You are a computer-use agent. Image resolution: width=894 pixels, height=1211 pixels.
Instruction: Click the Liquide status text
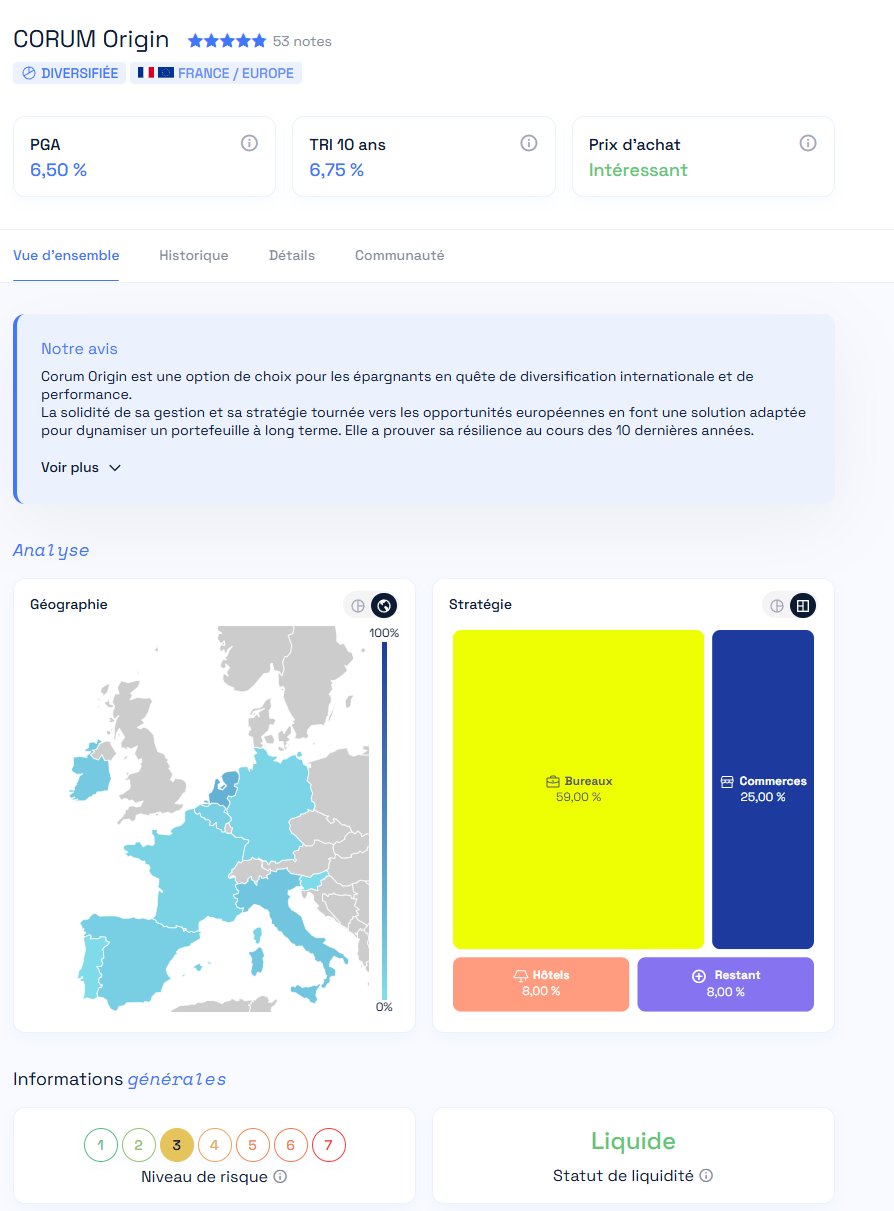633,1141
